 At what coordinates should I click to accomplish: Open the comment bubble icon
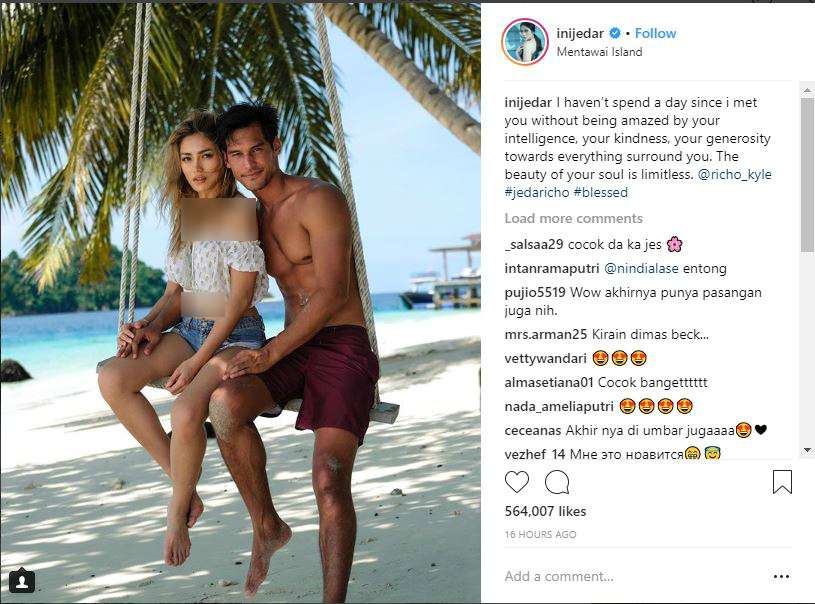[x=557, y=482]
